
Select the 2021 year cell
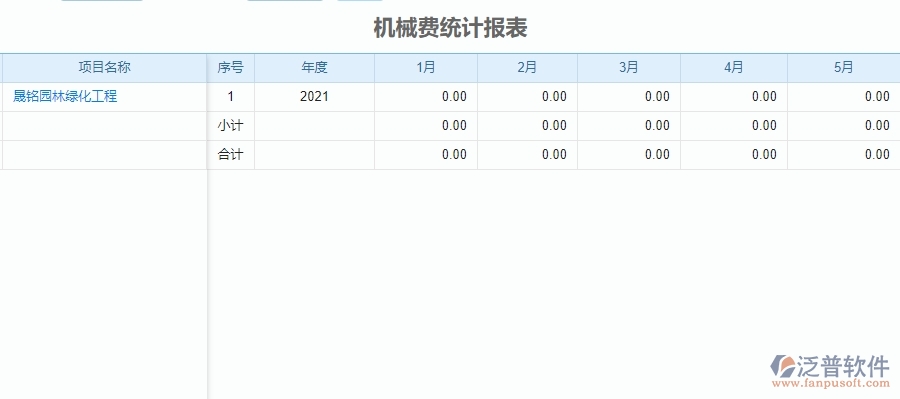pos(315,96)
